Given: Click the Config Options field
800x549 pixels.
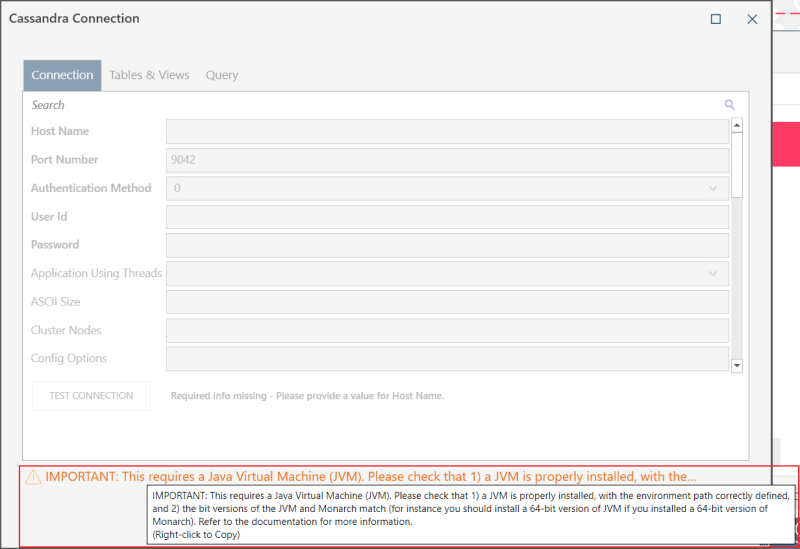Looking at the screenshot, I should tap(447, 359).
